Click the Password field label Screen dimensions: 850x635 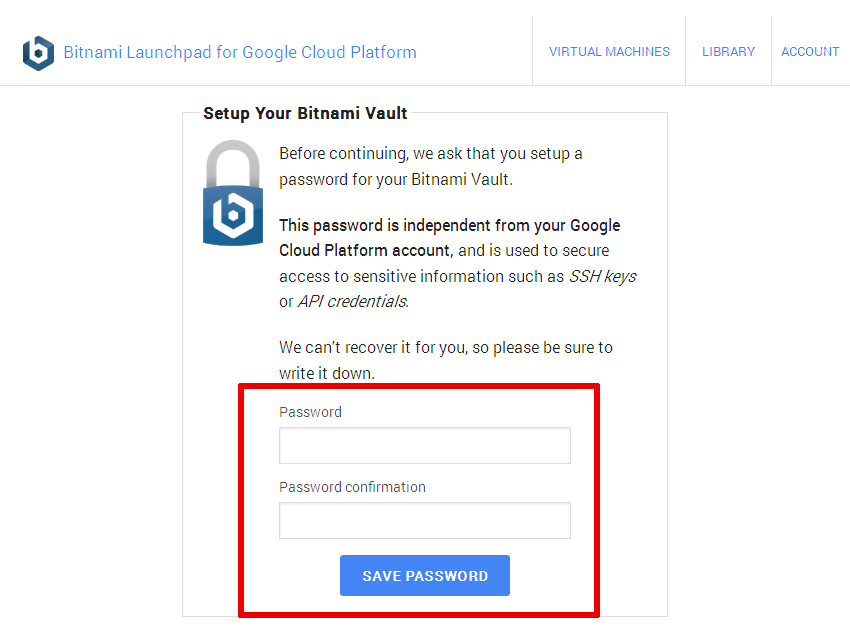[310, 412]
